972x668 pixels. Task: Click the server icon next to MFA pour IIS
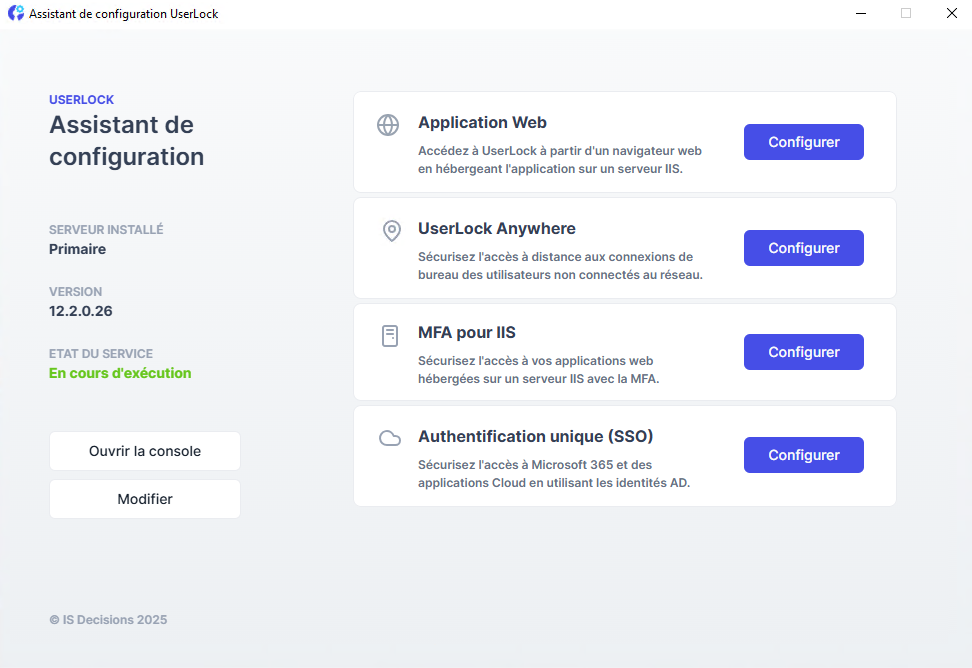(x=390, y=336)
